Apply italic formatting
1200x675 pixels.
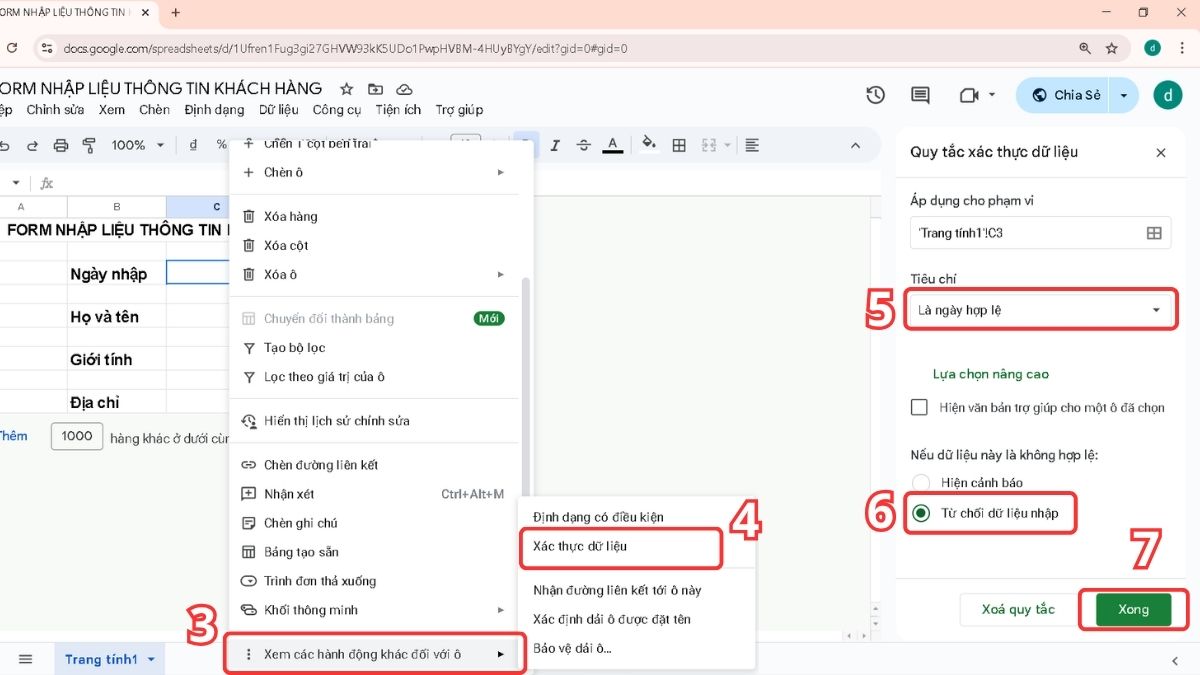coord(555,145)
